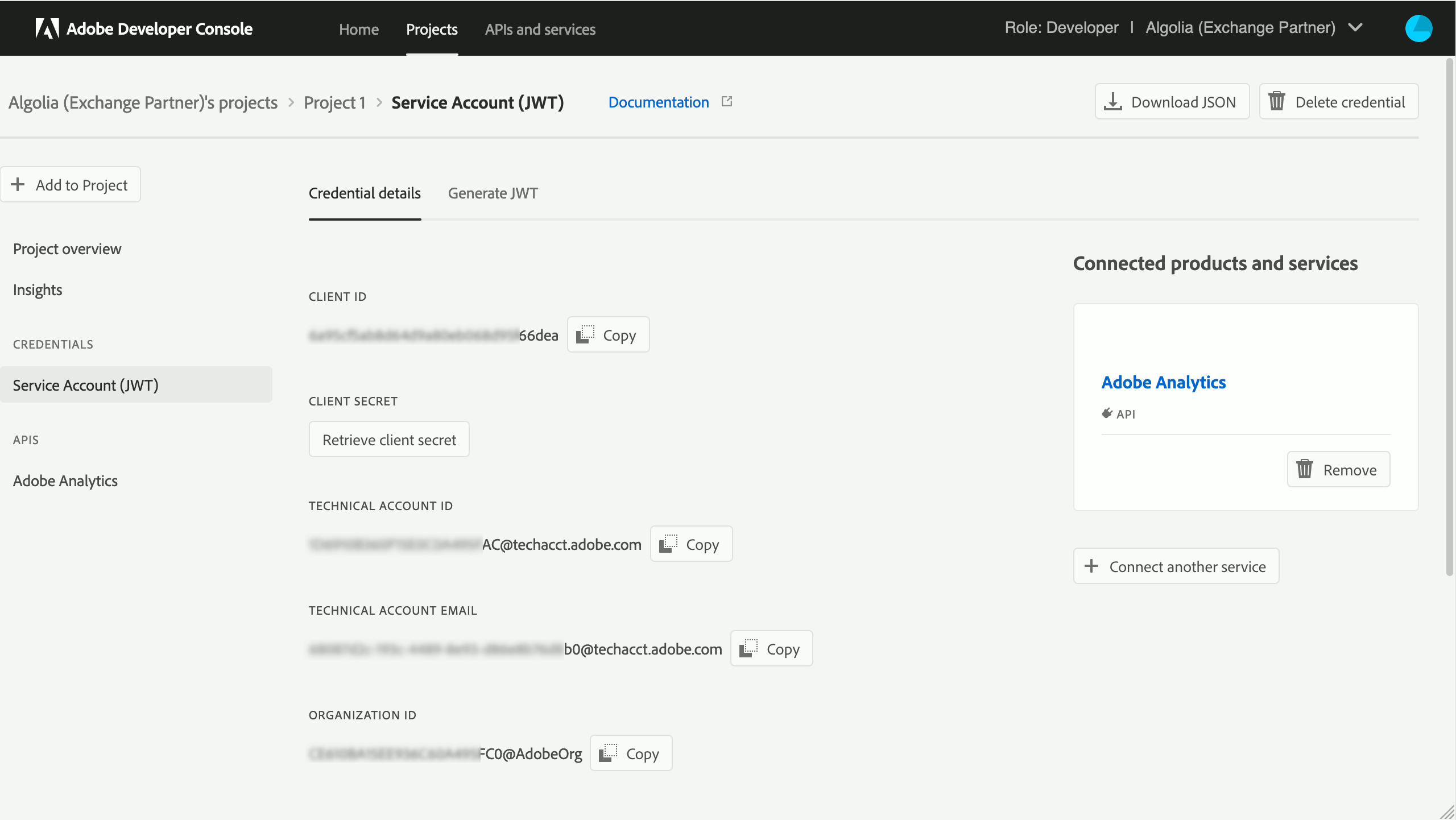The image size is (1456, 820).
Task: Click the Adobe Developer Console title
Action: [x=159, y=28]
